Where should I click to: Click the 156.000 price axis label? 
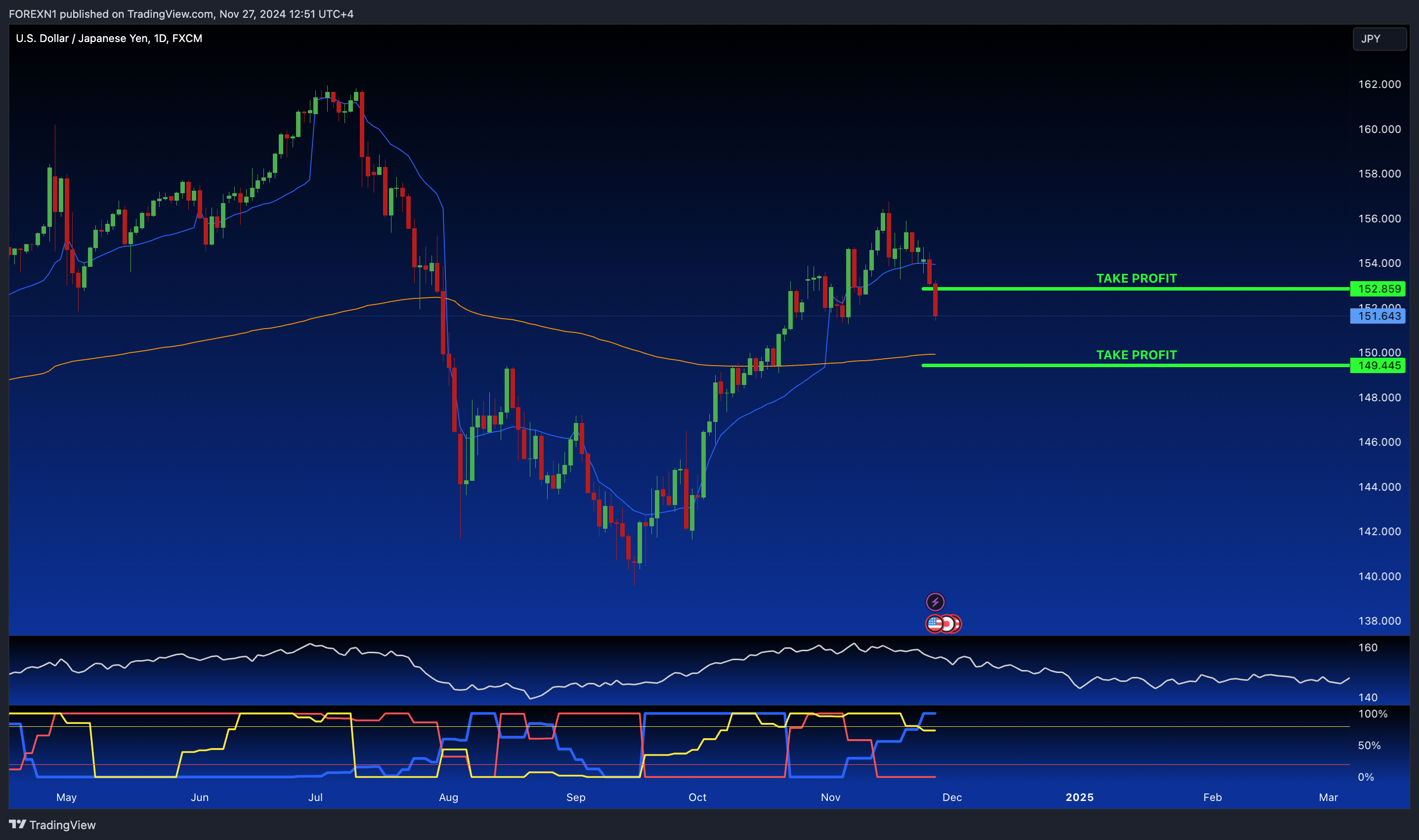tap(1379, 218)
